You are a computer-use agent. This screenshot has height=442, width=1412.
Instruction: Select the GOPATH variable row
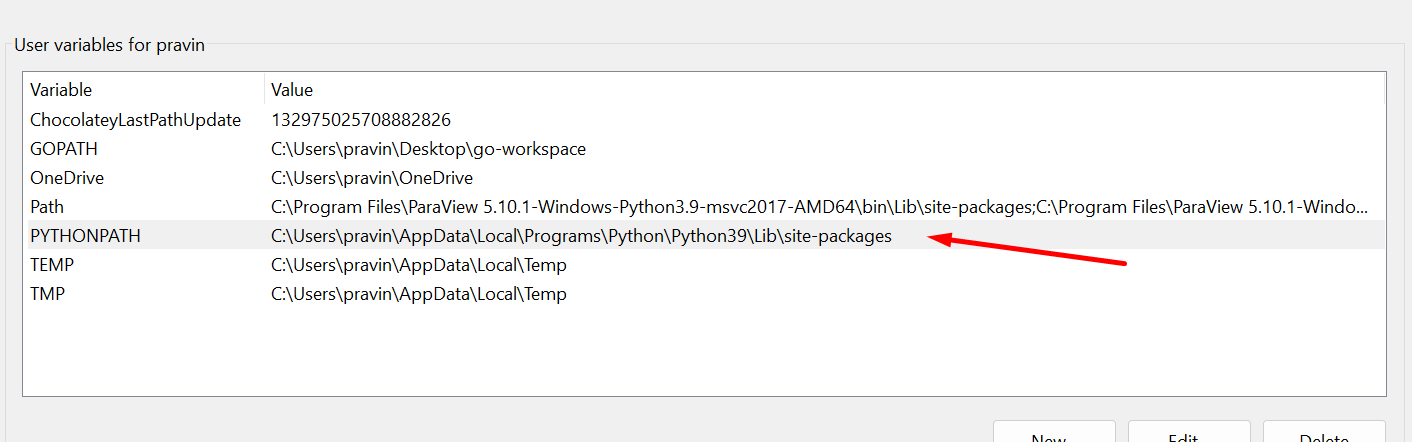(x=64, y=149)
